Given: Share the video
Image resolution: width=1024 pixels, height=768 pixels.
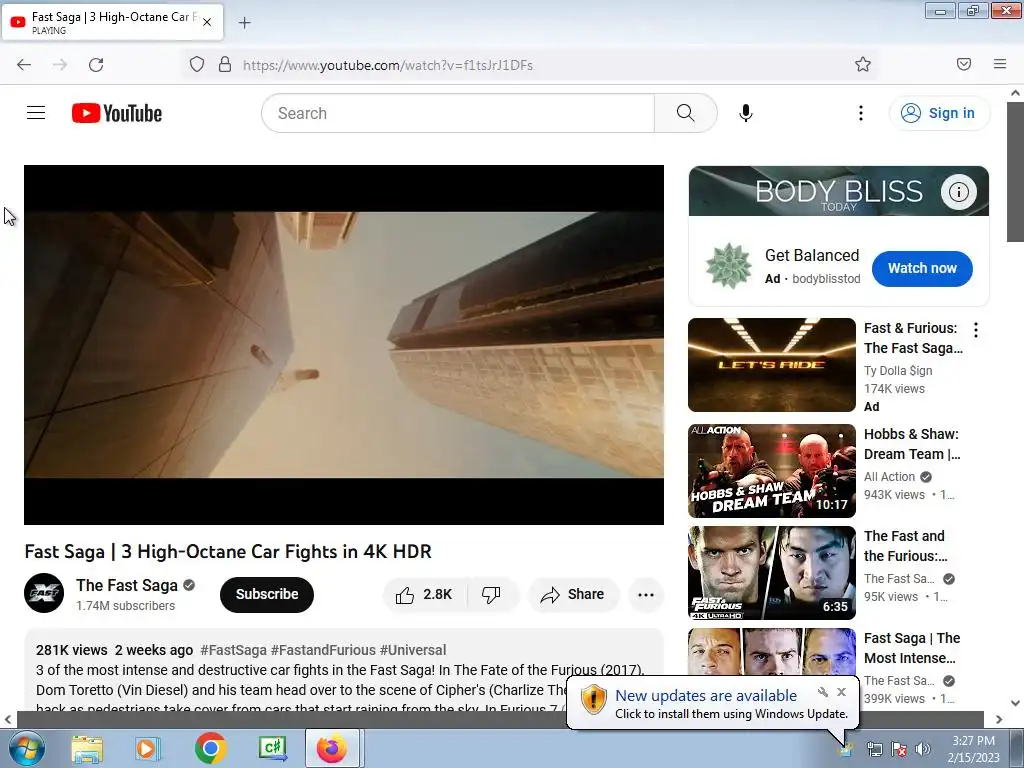Looking at the screenshot, I should pyautogui.click(x=573, y=594).
